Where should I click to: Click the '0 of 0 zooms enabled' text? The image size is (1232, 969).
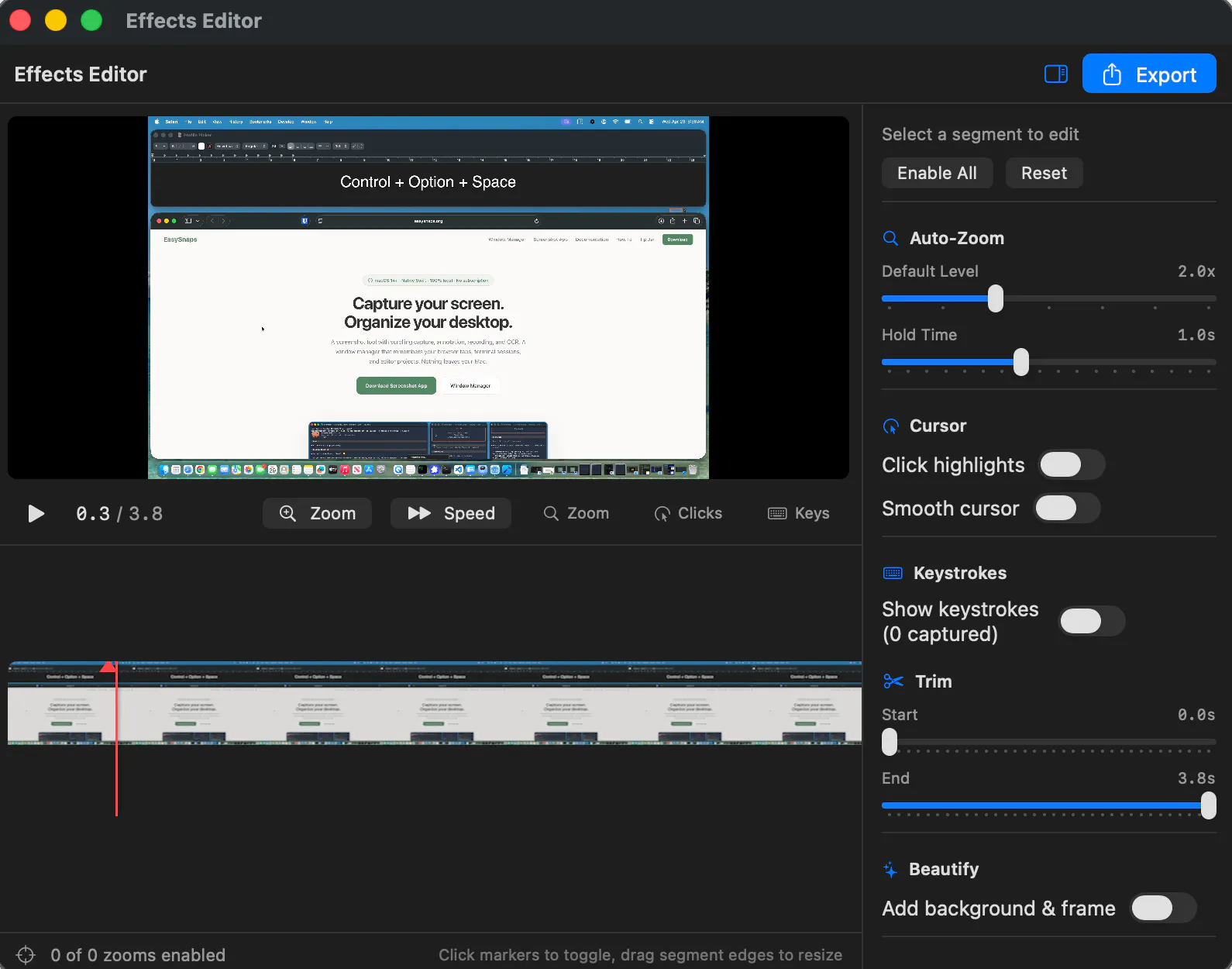[x=138, y=955]
